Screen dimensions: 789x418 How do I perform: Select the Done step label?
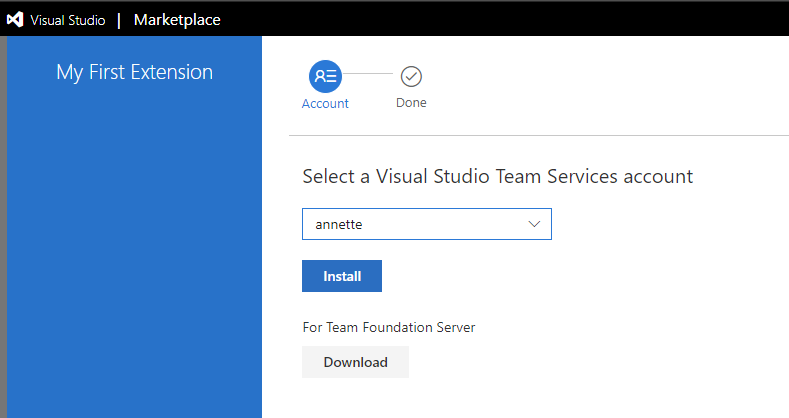(411, 103)
